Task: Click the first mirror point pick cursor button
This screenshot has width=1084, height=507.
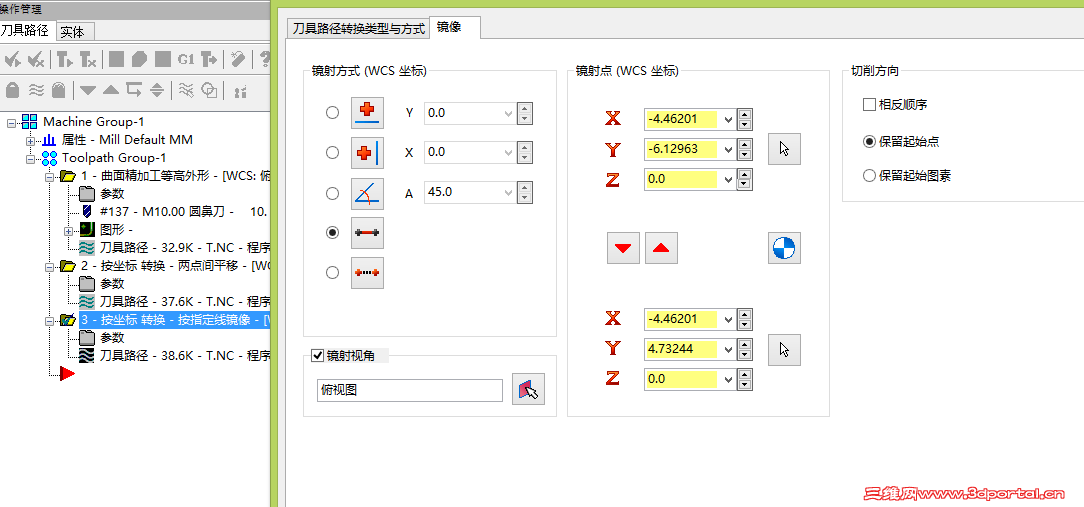Action: click(x=785, y=149)
